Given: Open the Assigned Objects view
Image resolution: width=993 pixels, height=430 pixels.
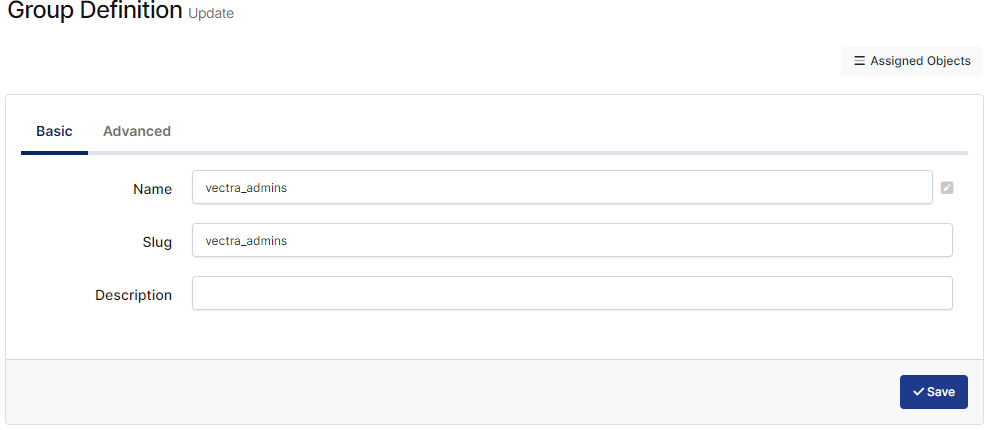Looking at the screenshot, I should click(x=911, y=61).
